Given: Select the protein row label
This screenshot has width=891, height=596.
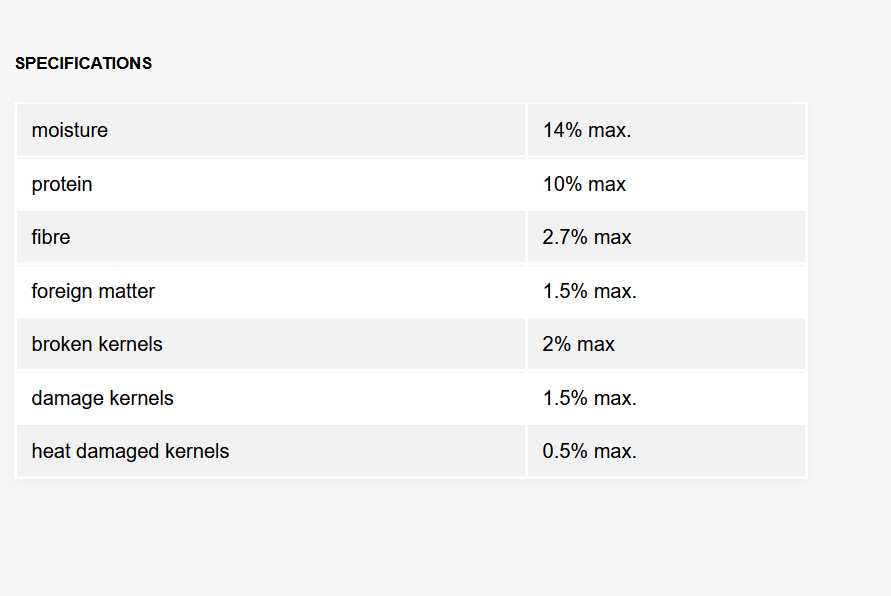Looking at the screenshot, I should click(x=62, y=185).
